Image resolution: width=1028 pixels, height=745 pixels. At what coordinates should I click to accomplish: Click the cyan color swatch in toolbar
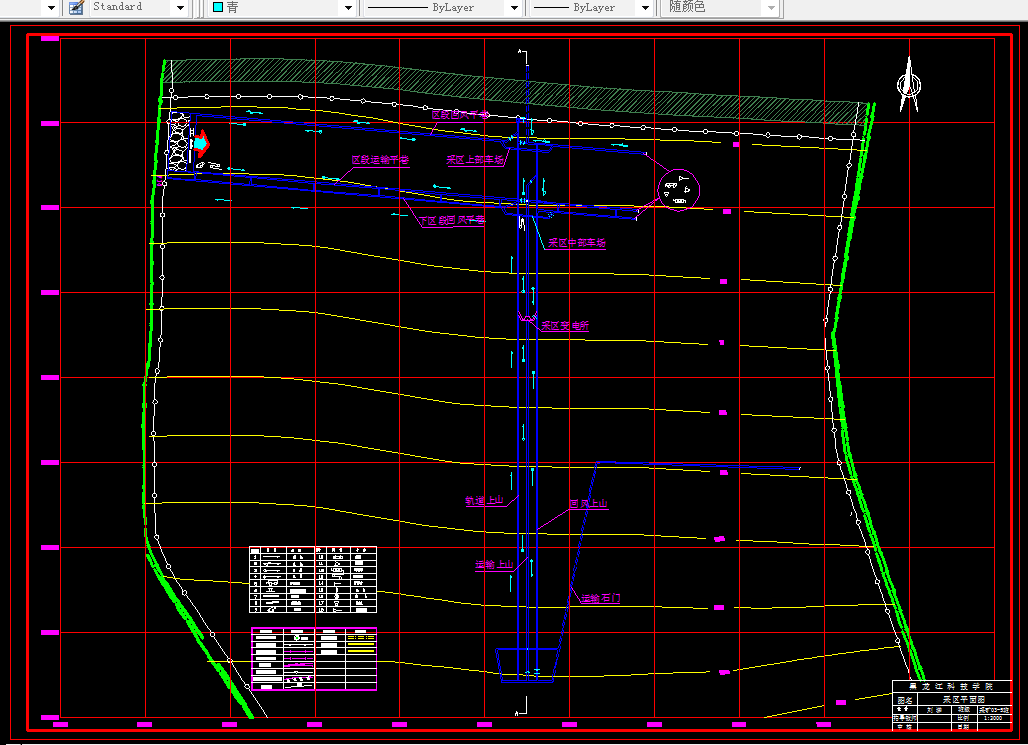[218, 7]
